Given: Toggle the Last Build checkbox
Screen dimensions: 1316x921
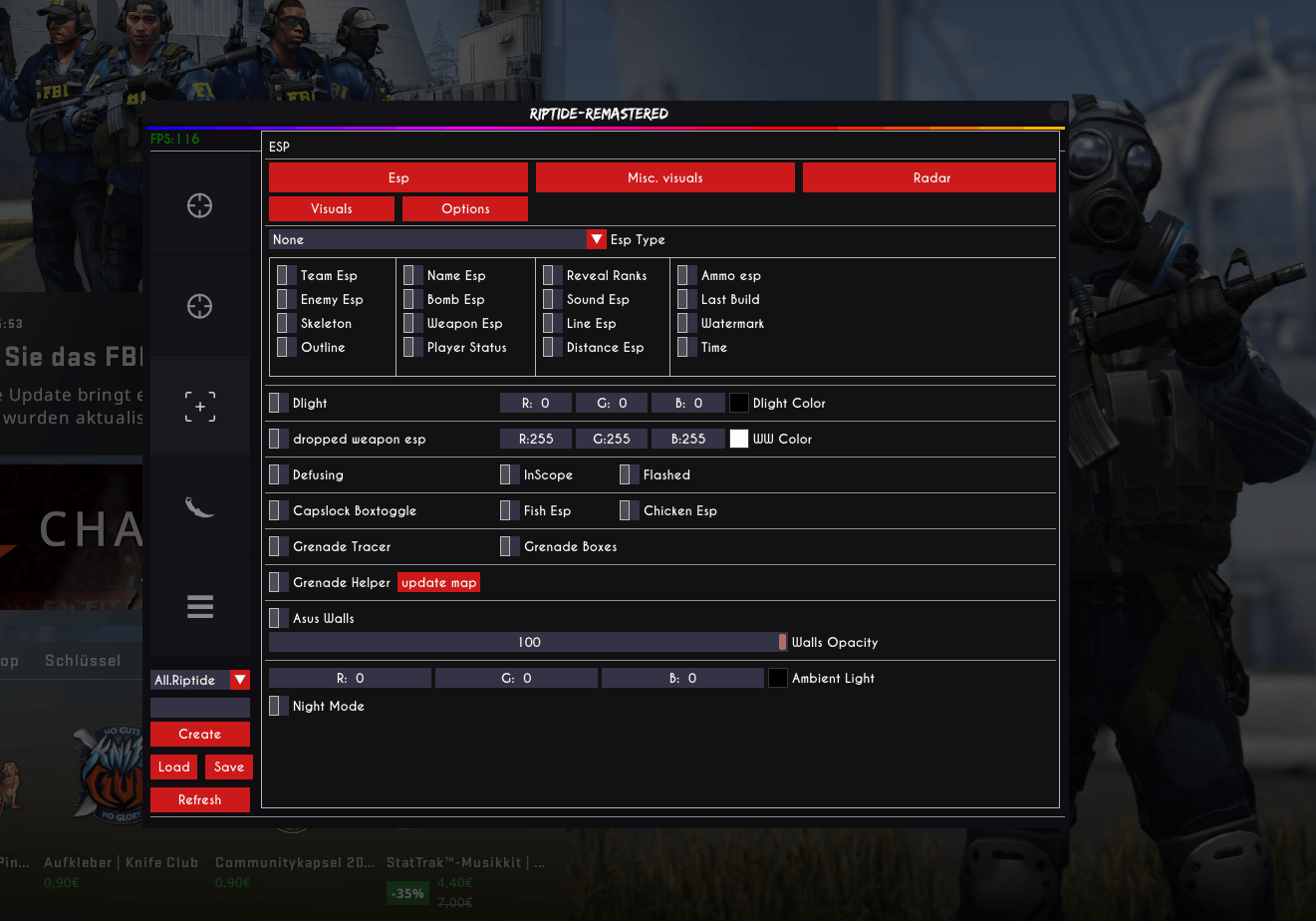Looking at the screenshot, I should 687,299.
